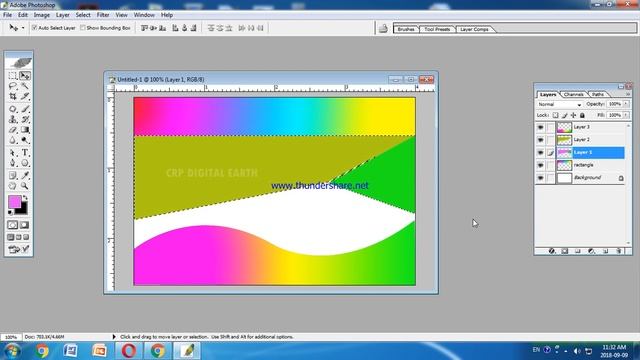Image resolution: width=640 pixels, height=360 pixels.
Task: Reset default foreground and background colors
Action: pos(11,212)
